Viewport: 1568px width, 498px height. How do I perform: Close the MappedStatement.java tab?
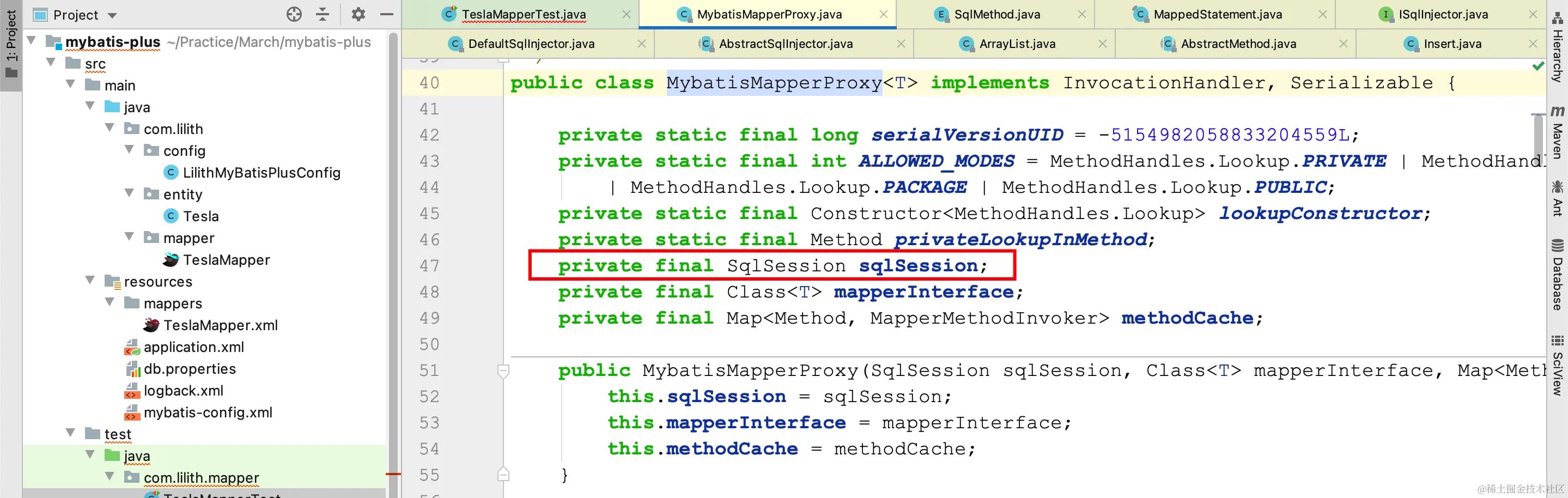[1323, 14]
